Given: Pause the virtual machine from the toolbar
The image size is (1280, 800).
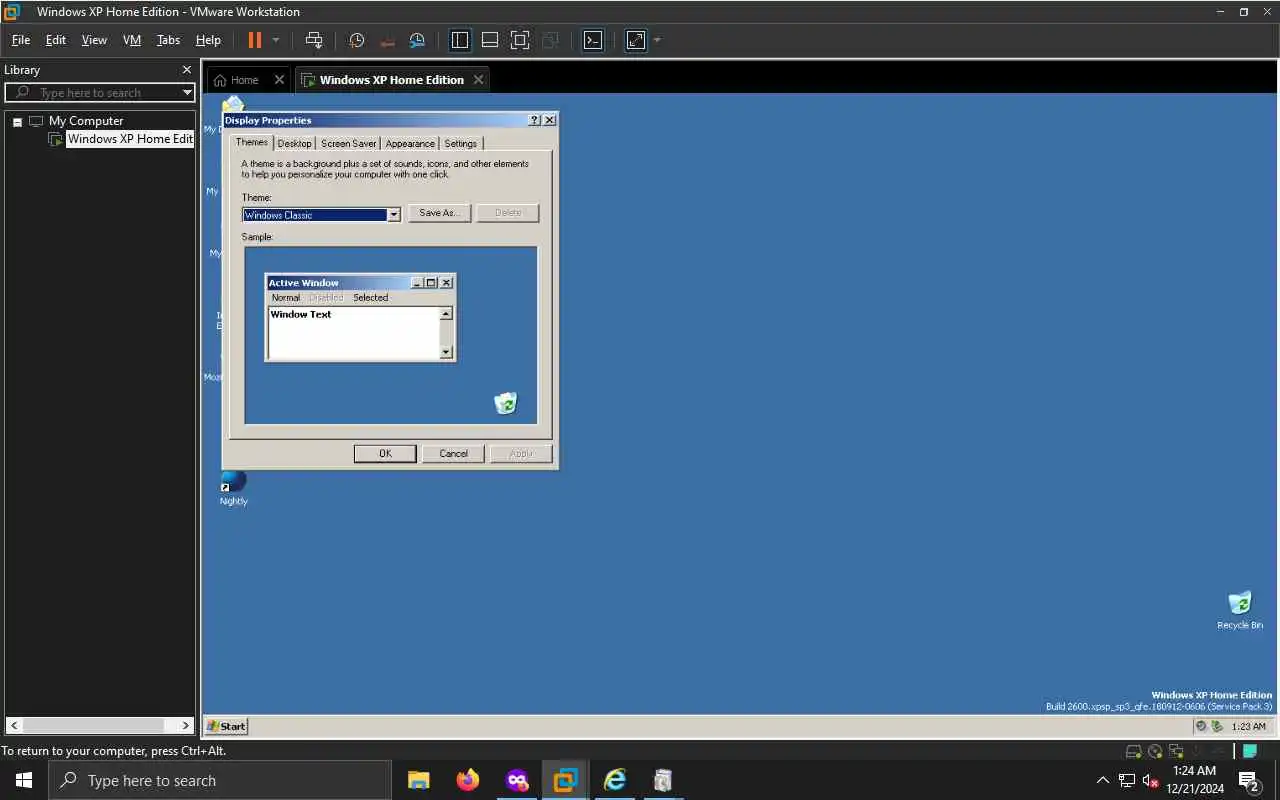Looking at the screenshot, I should click(254, 40).
